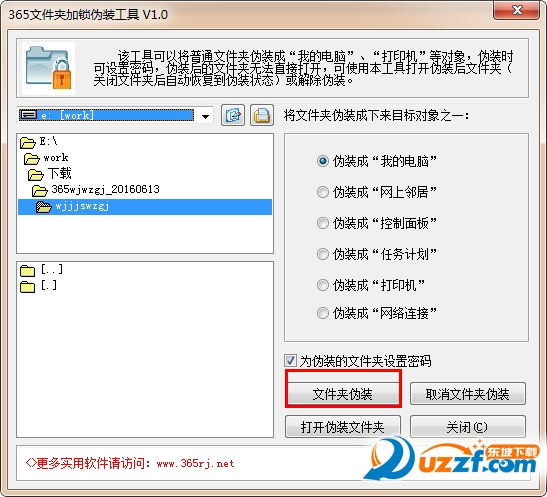Screen dimensions: 547x497
Task: Click the E:\ root folder icon
Action: 28,142
